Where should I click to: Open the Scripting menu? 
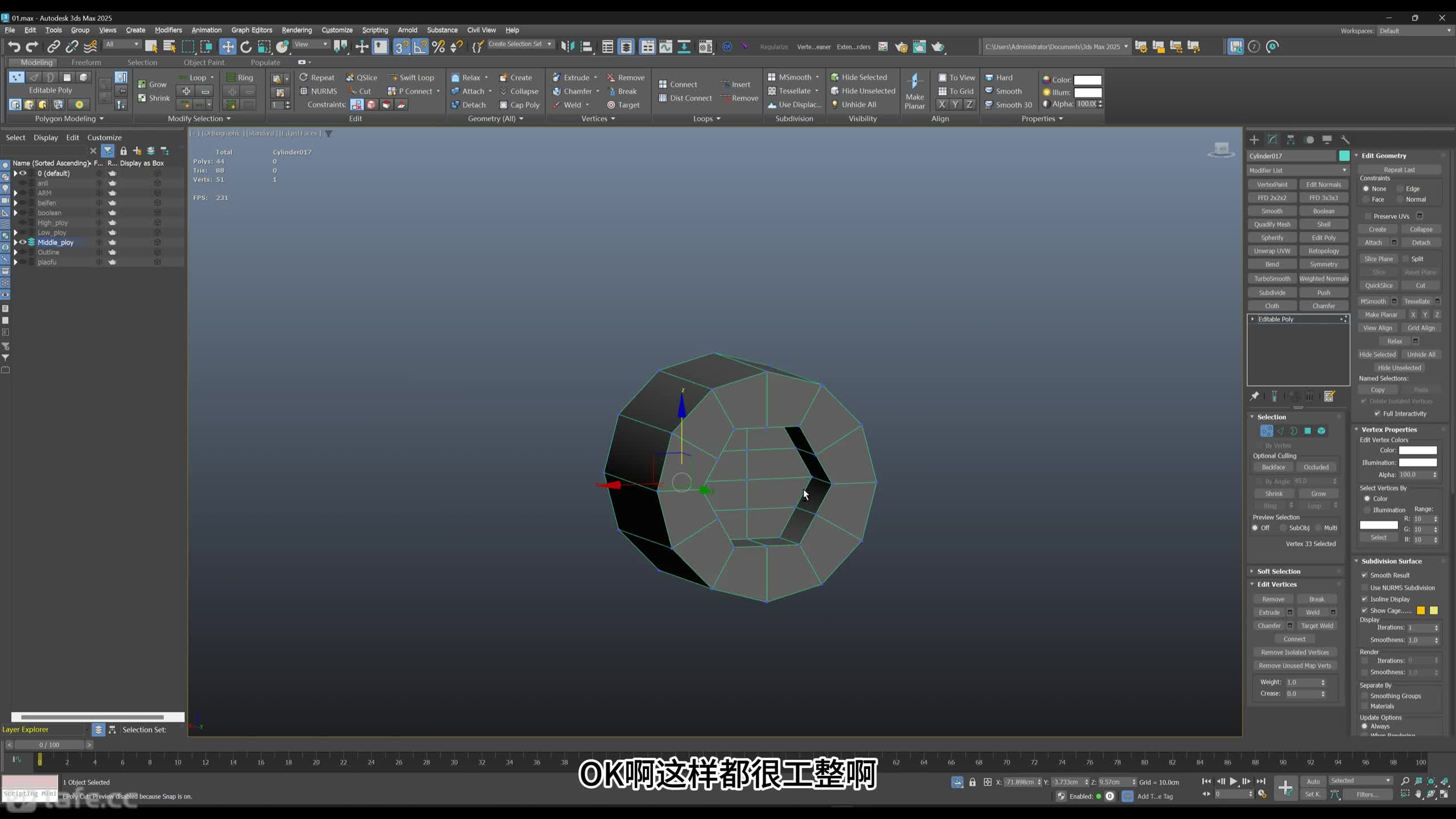(x=375, y=30)
